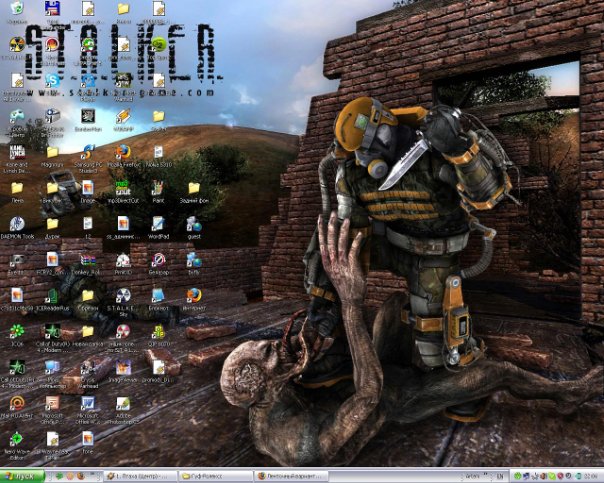Click the Пуск Start button
This screenshot has width=604, height=483.
[22, 476]
